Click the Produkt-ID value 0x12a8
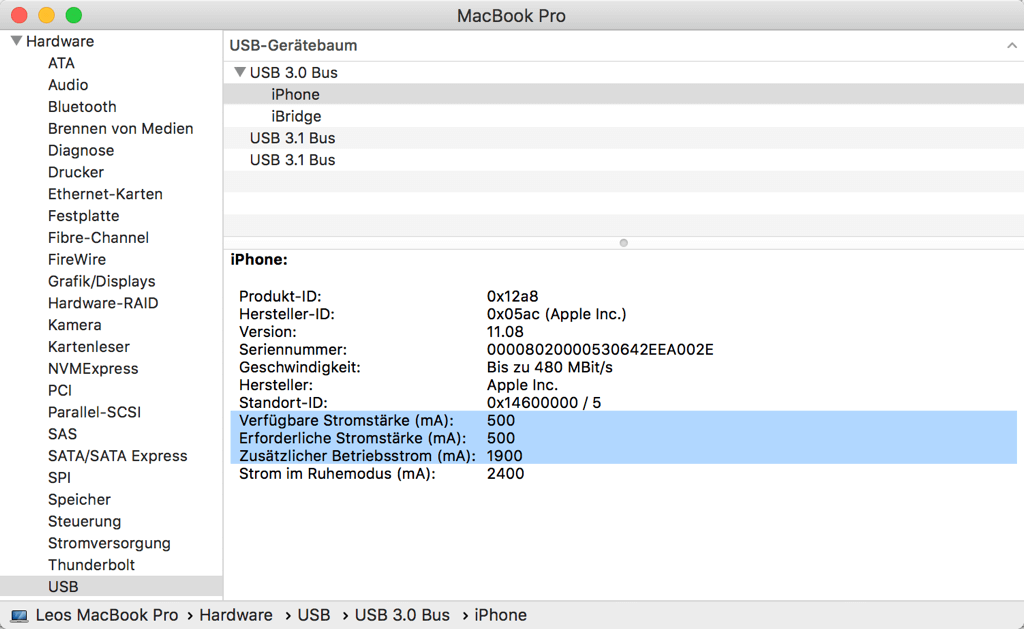1024x629 pixels. (x=513, y=296)
